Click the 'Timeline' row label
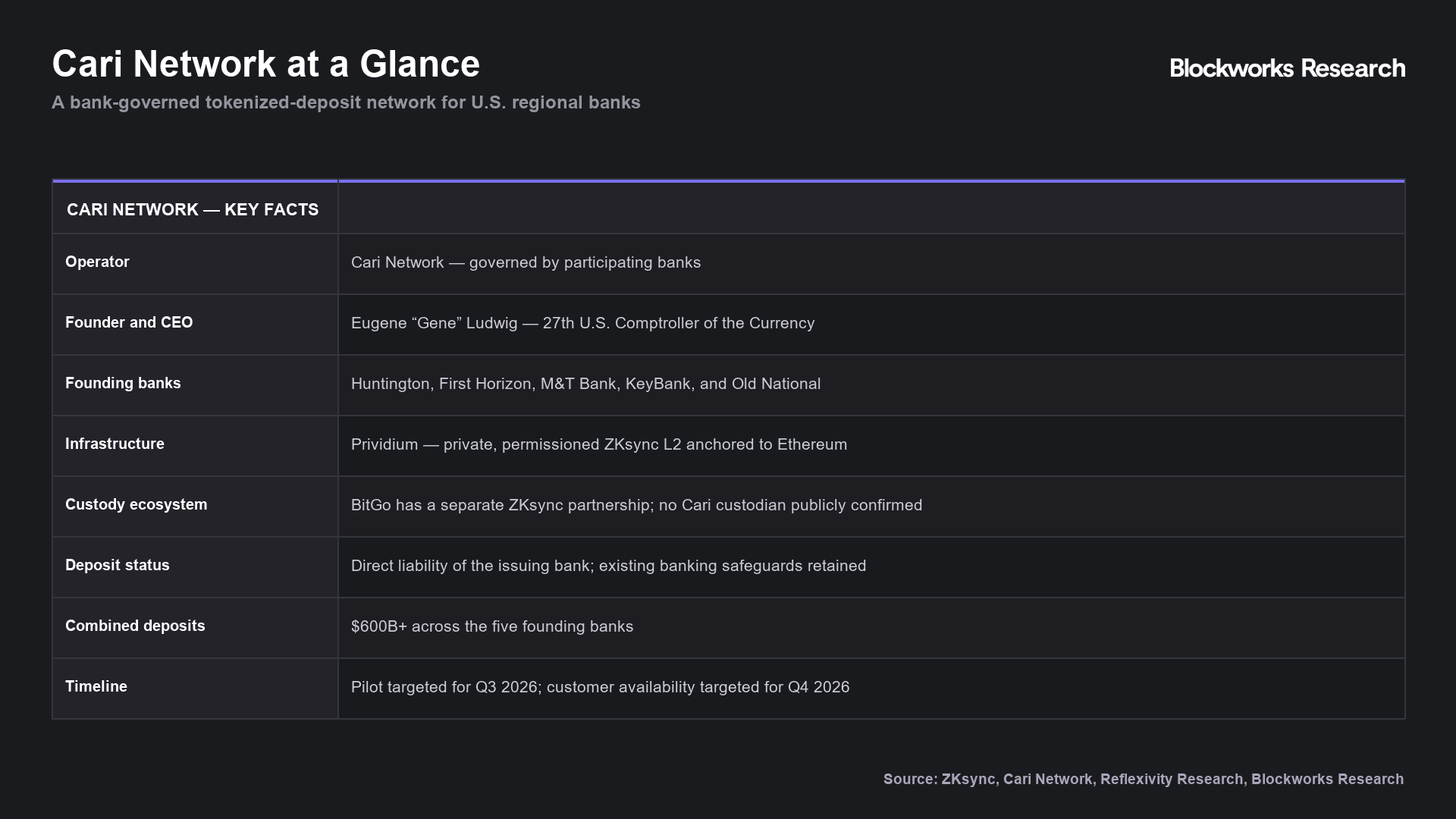1456x819 pixels. coord(96,686)
